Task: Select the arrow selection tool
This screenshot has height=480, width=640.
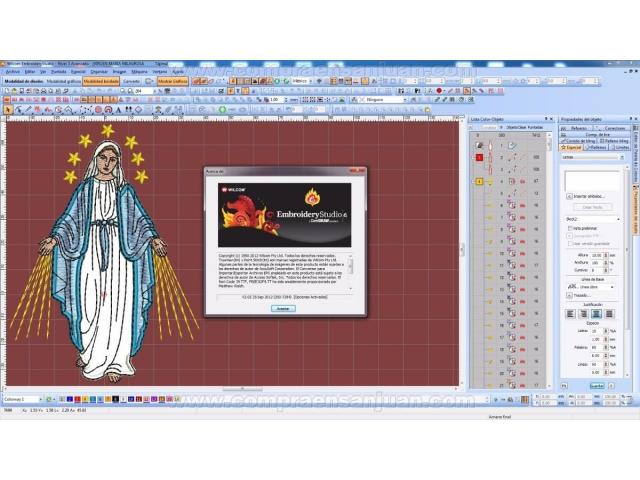Action: [x=8, y=110]
